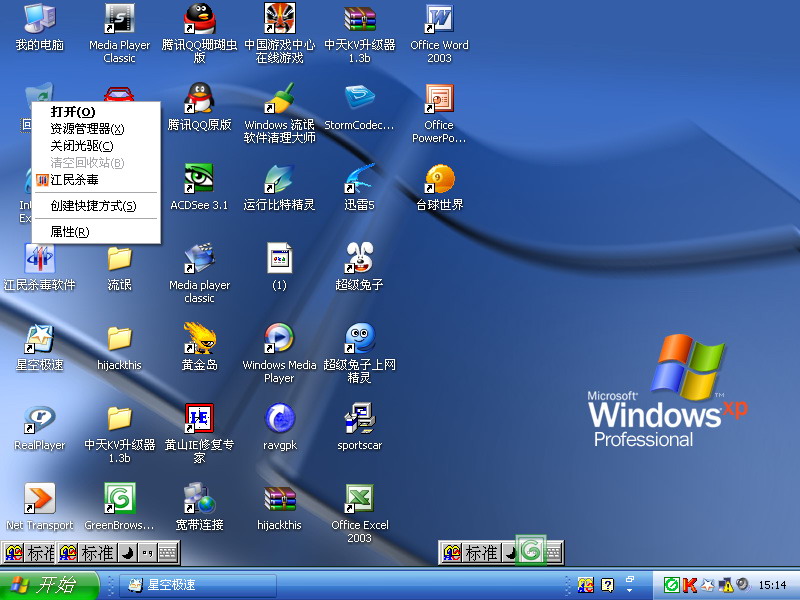Select the 宽带连接 network icon
Viewport: 800px width, 600px height.
click(x=199, y=499)
